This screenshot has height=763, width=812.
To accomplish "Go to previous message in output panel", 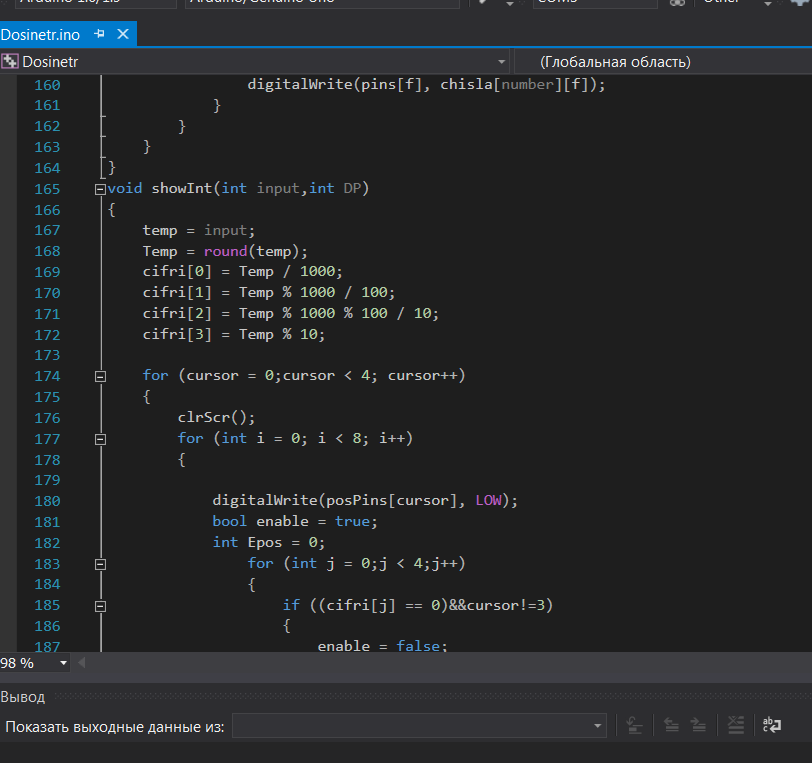I will point(671,725).
